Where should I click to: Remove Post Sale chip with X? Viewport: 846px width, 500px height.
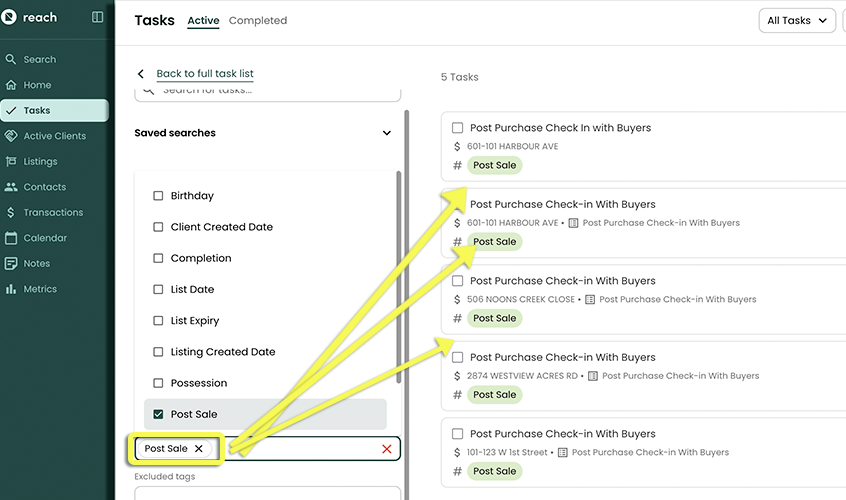199,449
